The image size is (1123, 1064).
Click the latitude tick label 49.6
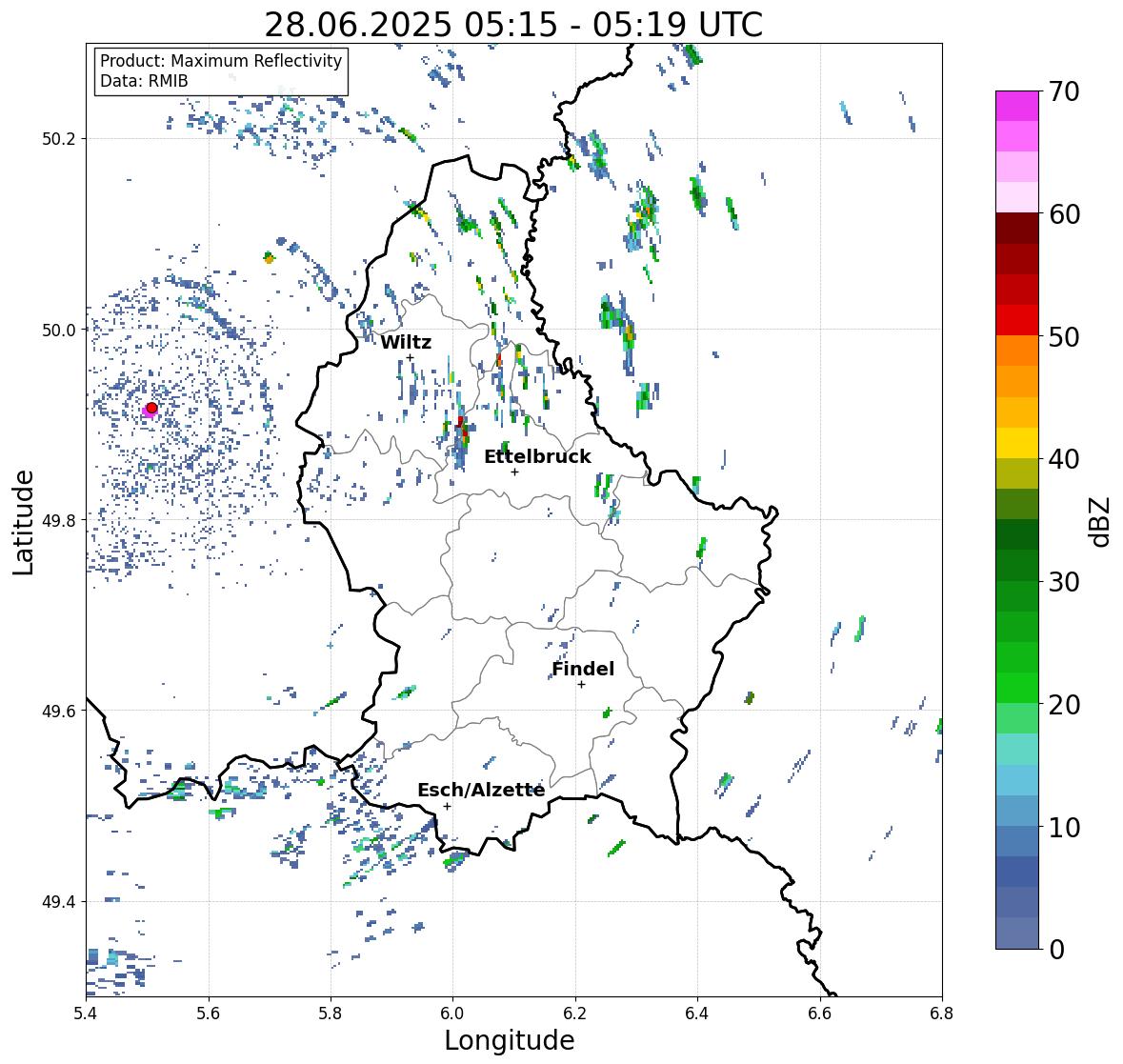[59, 711]
